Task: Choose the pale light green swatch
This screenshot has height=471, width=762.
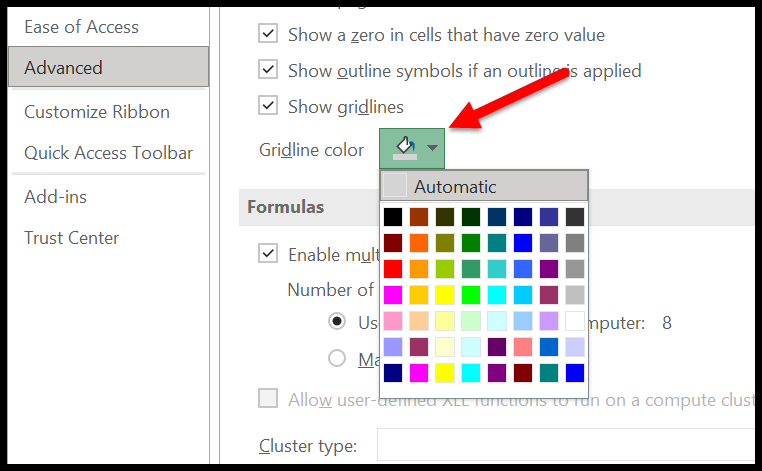Action: (471, 321)
